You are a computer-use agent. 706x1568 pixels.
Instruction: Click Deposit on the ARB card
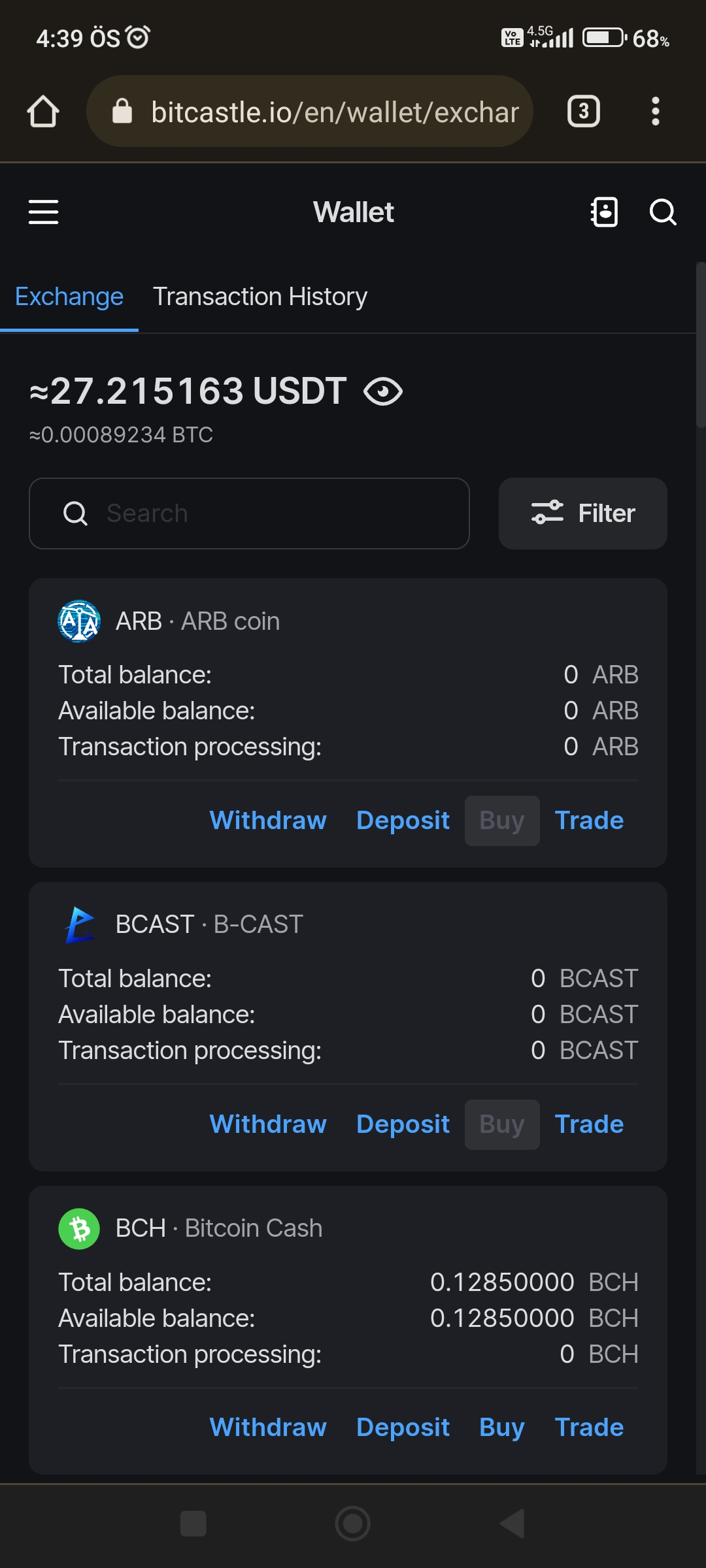pyautogui.click(x=403, y=821)
